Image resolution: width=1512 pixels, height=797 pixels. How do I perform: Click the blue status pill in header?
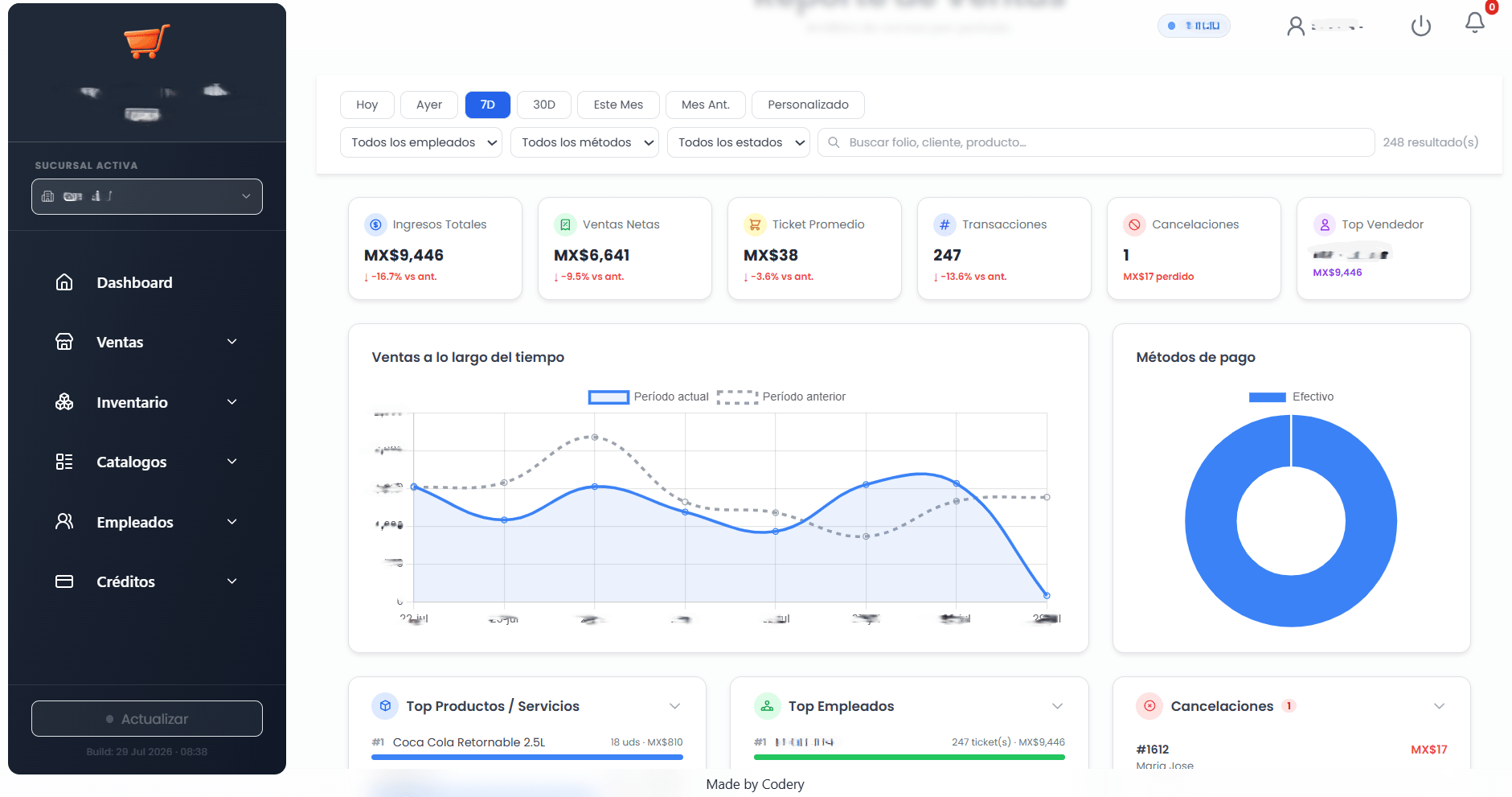(1194, 26)
